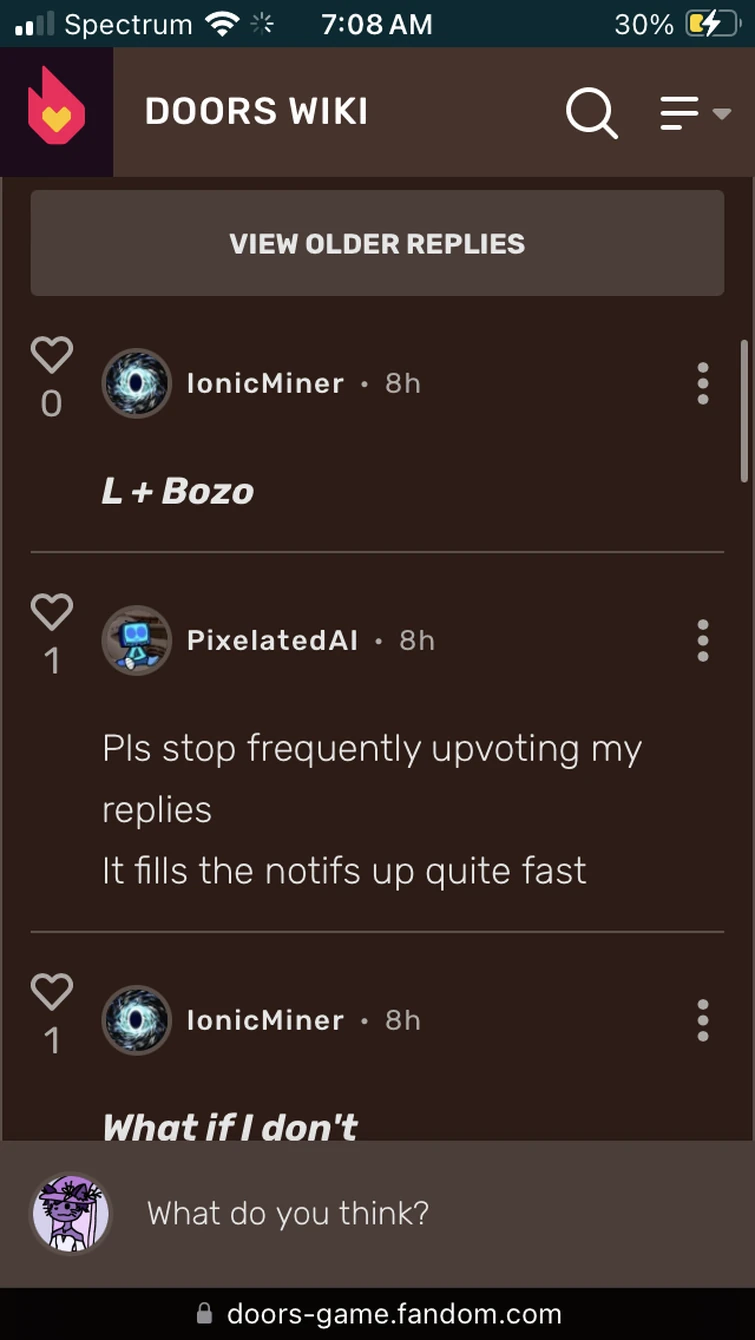
Task: Open the Fandom heart-flame logo
Action: coord(56,112)
